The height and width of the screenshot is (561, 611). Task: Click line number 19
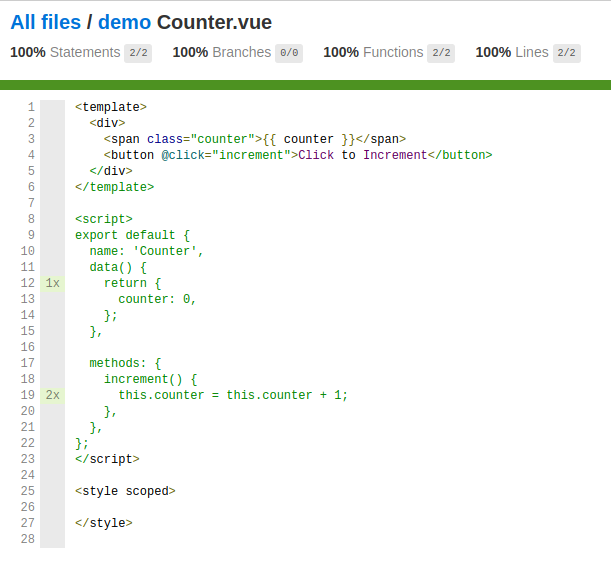coord(28,395)
